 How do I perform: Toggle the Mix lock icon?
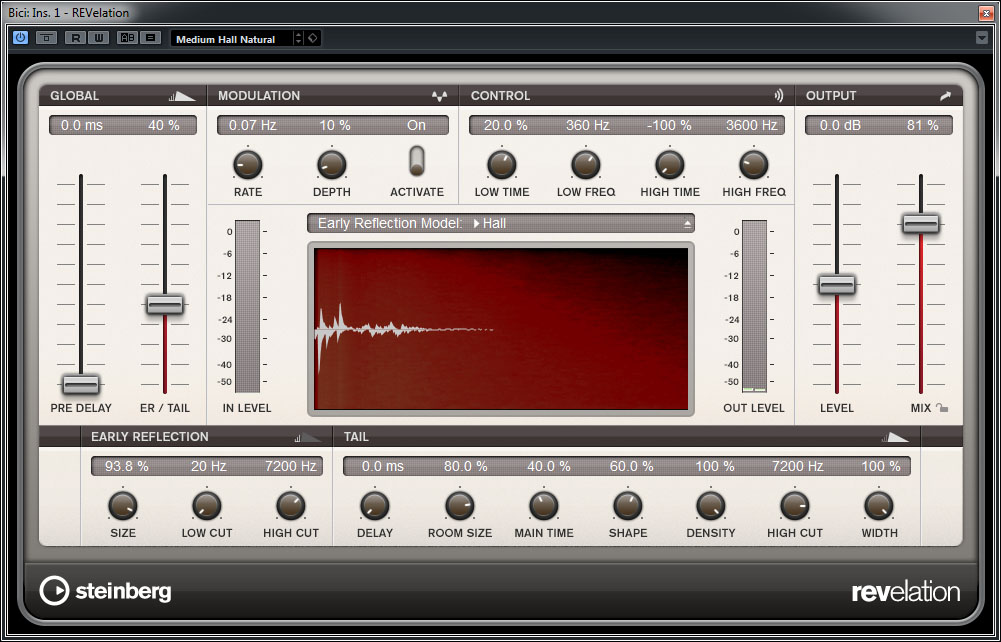point(942,408)
